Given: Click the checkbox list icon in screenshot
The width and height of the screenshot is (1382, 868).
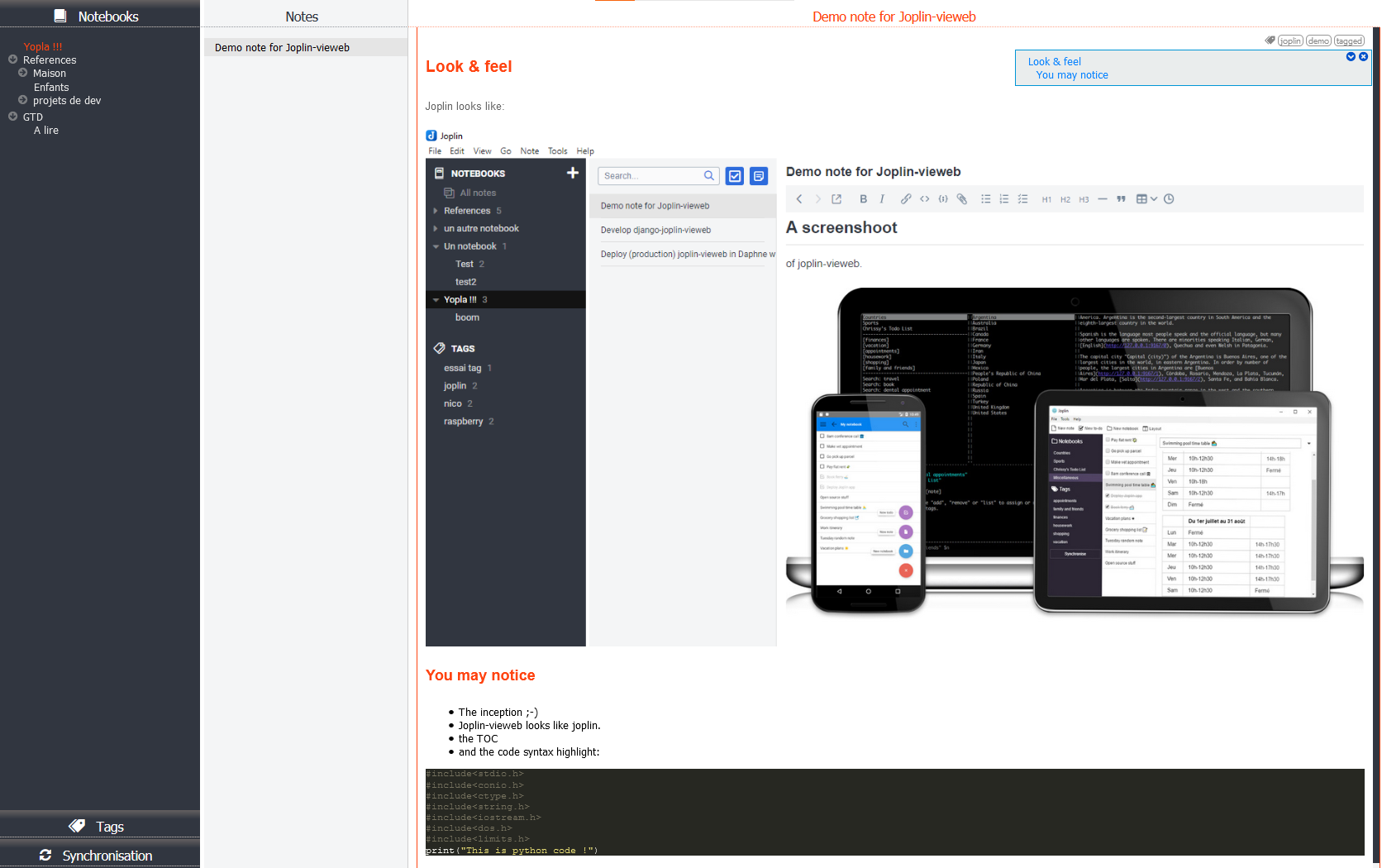Looking at the screenshot, I should (1022, 198).
